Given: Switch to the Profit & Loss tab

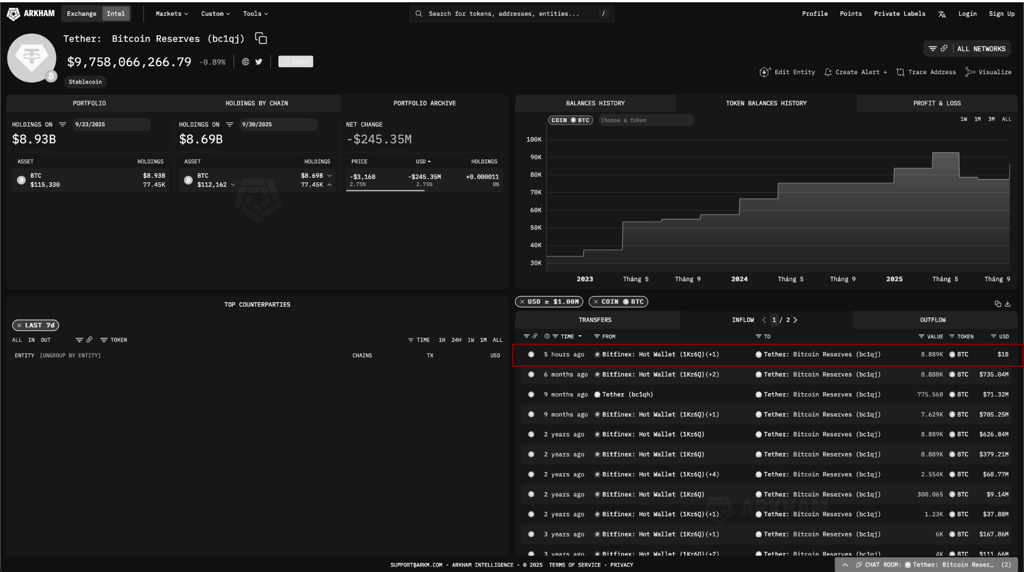Looking at the screenshot, I should click(x=936, y=103).
